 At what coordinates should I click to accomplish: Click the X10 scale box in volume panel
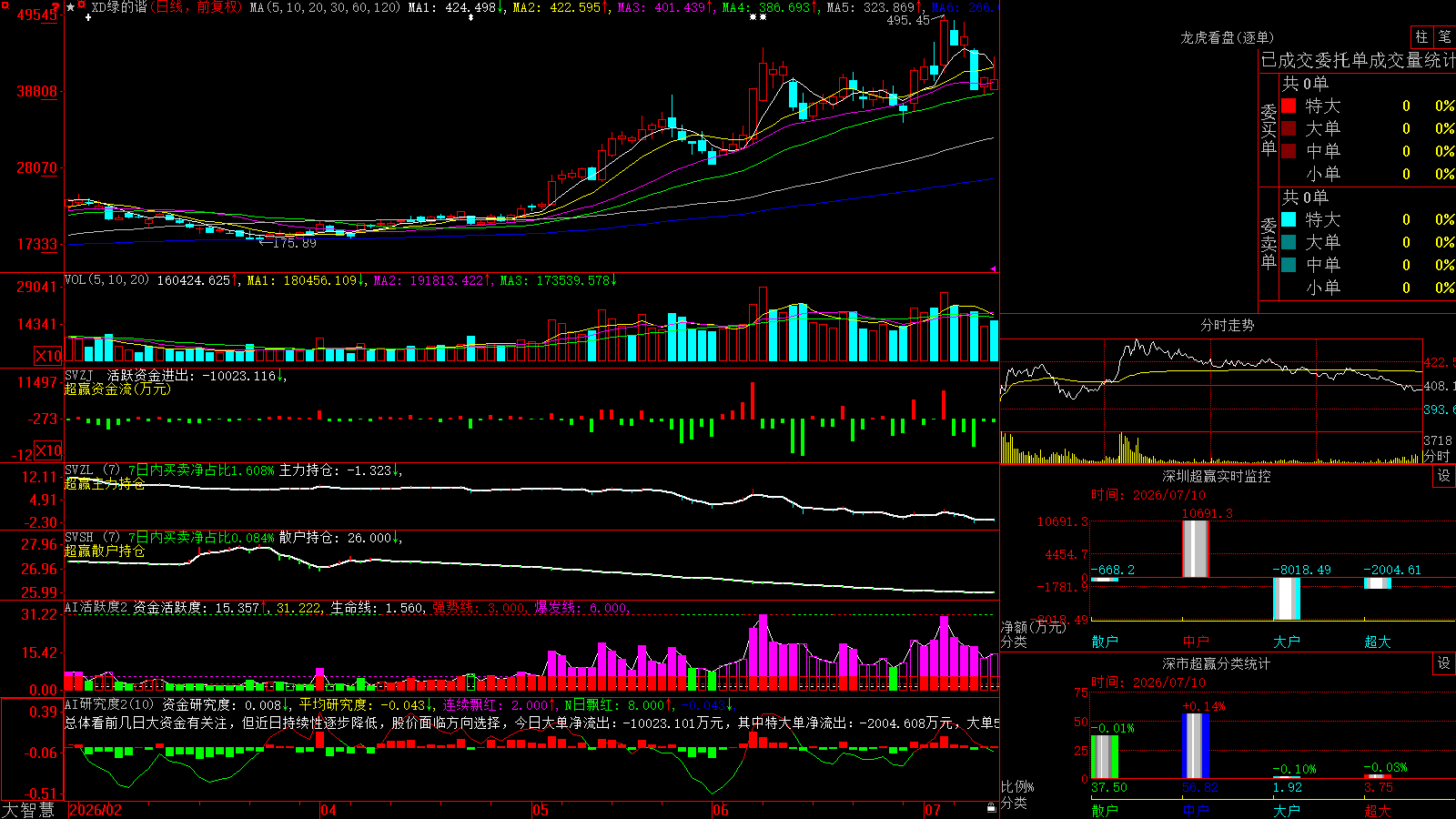48,356
